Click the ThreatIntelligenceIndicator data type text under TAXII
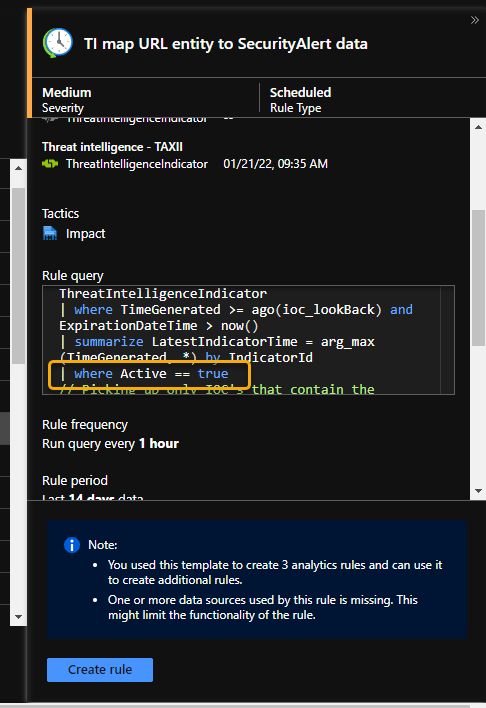The height and width of the screenshot is (708, 486). coord(137,164)
